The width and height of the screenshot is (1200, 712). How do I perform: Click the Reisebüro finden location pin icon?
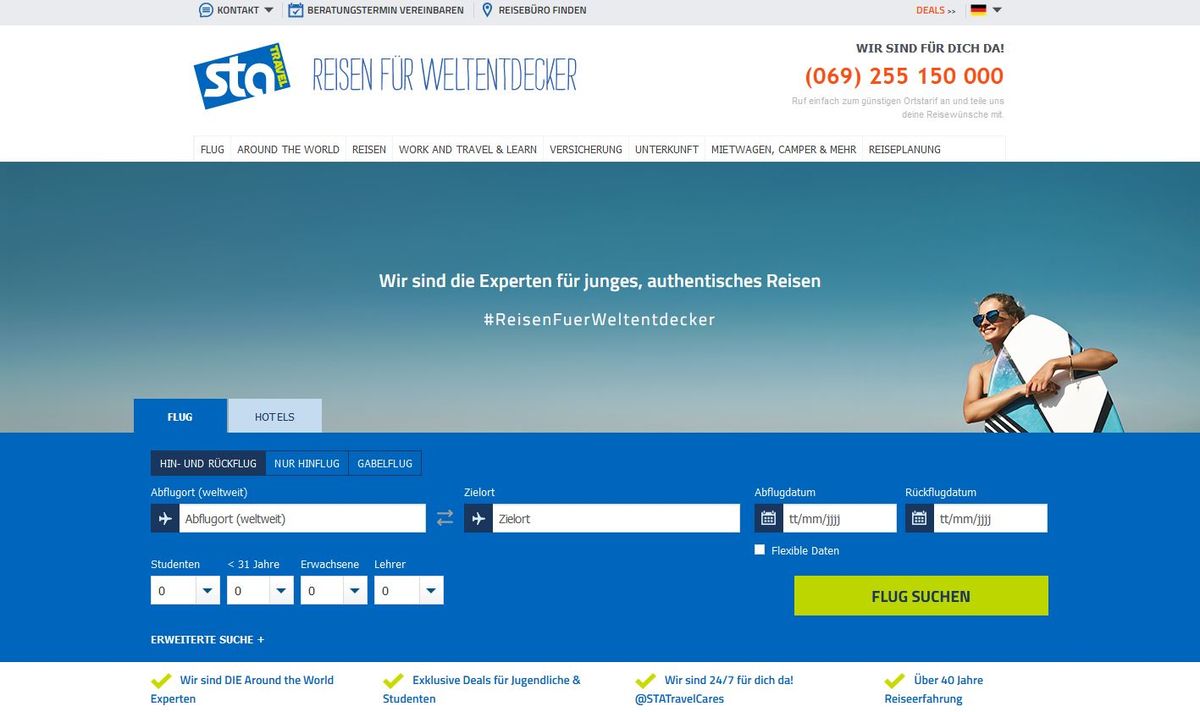(487, 10)
